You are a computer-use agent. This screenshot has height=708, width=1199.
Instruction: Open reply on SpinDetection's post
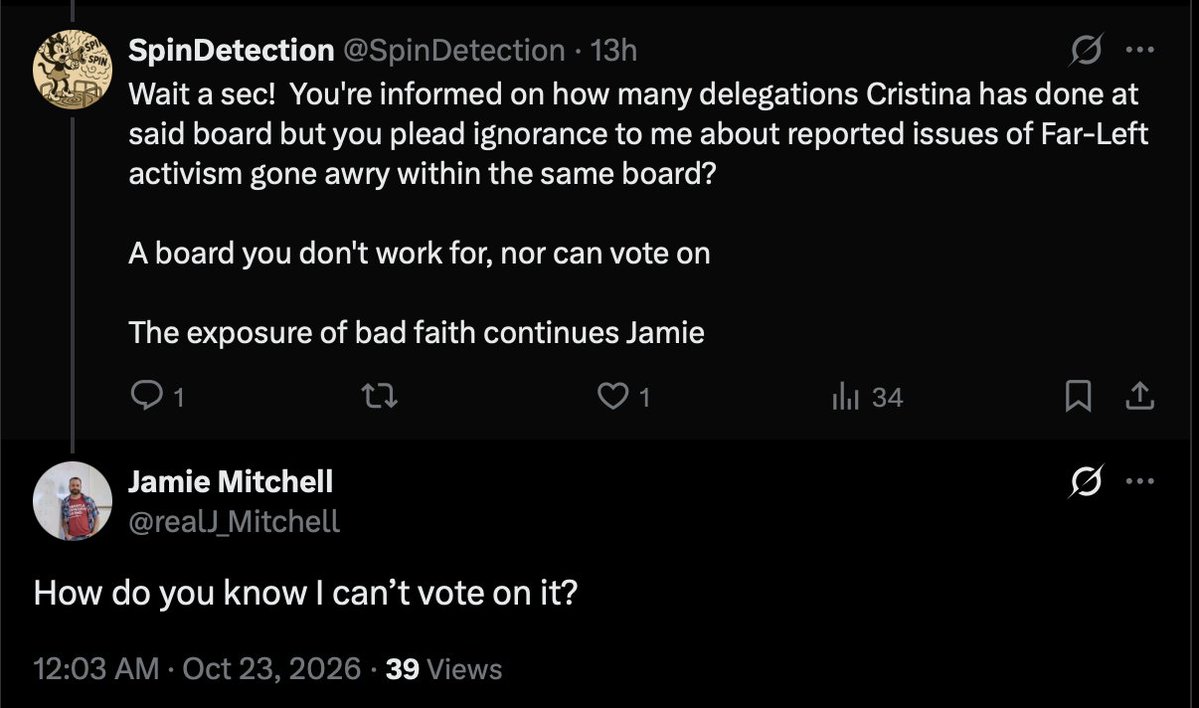point(157,397)
